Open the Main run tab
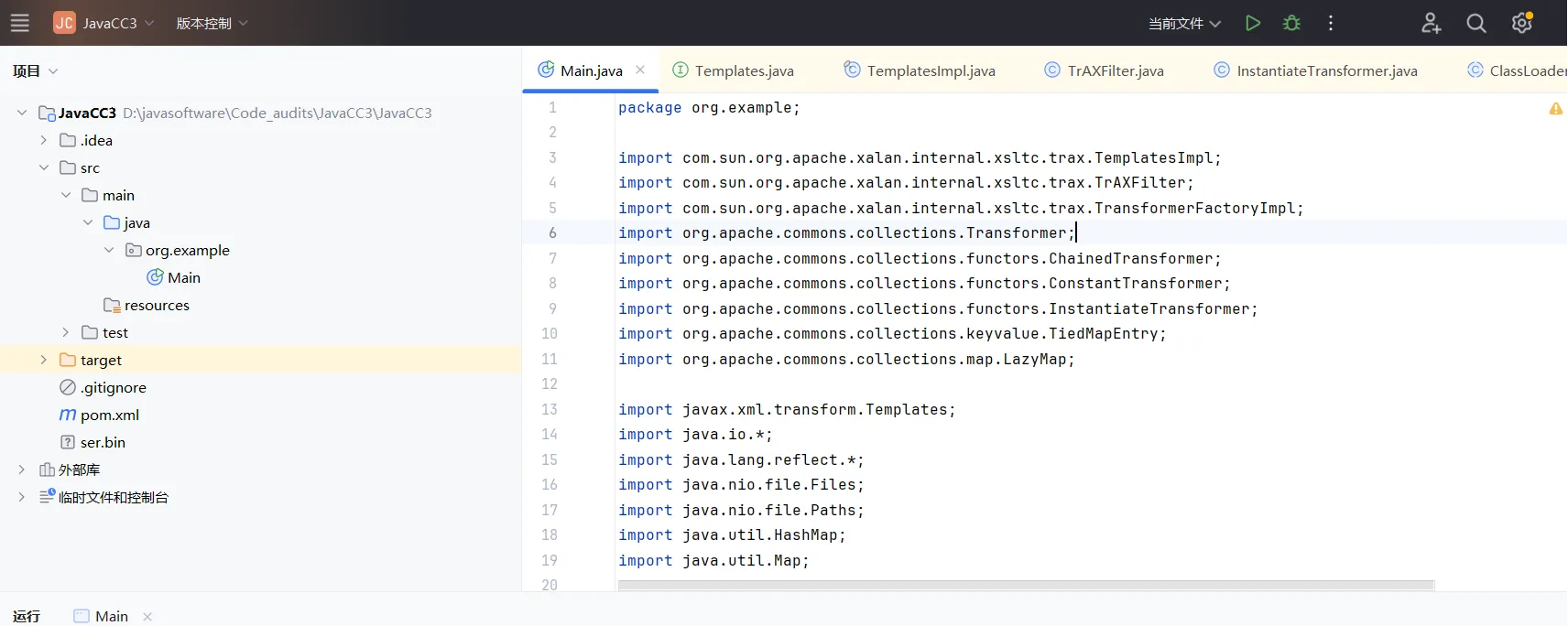The width and height of the screenshot is (1568, 626). click(x=101, y=616)
